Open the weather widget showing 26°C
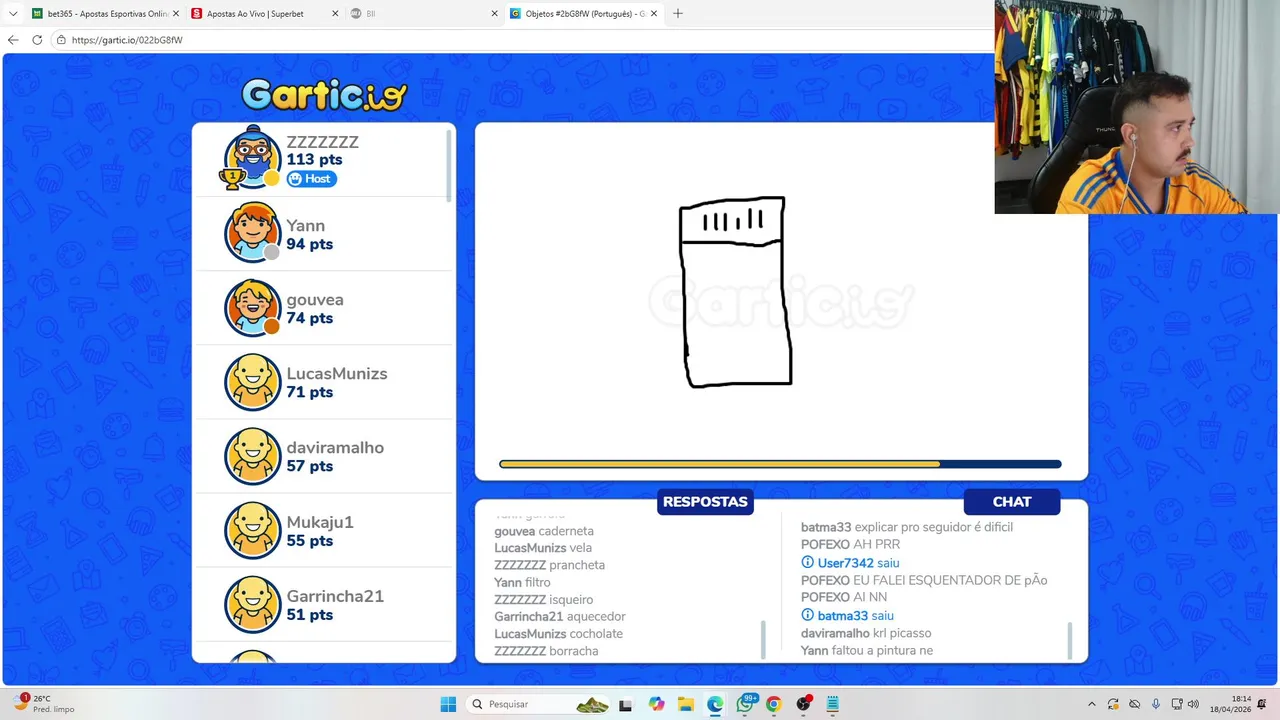The height and width of the screenshot is (720, 1280). [44, 703]
